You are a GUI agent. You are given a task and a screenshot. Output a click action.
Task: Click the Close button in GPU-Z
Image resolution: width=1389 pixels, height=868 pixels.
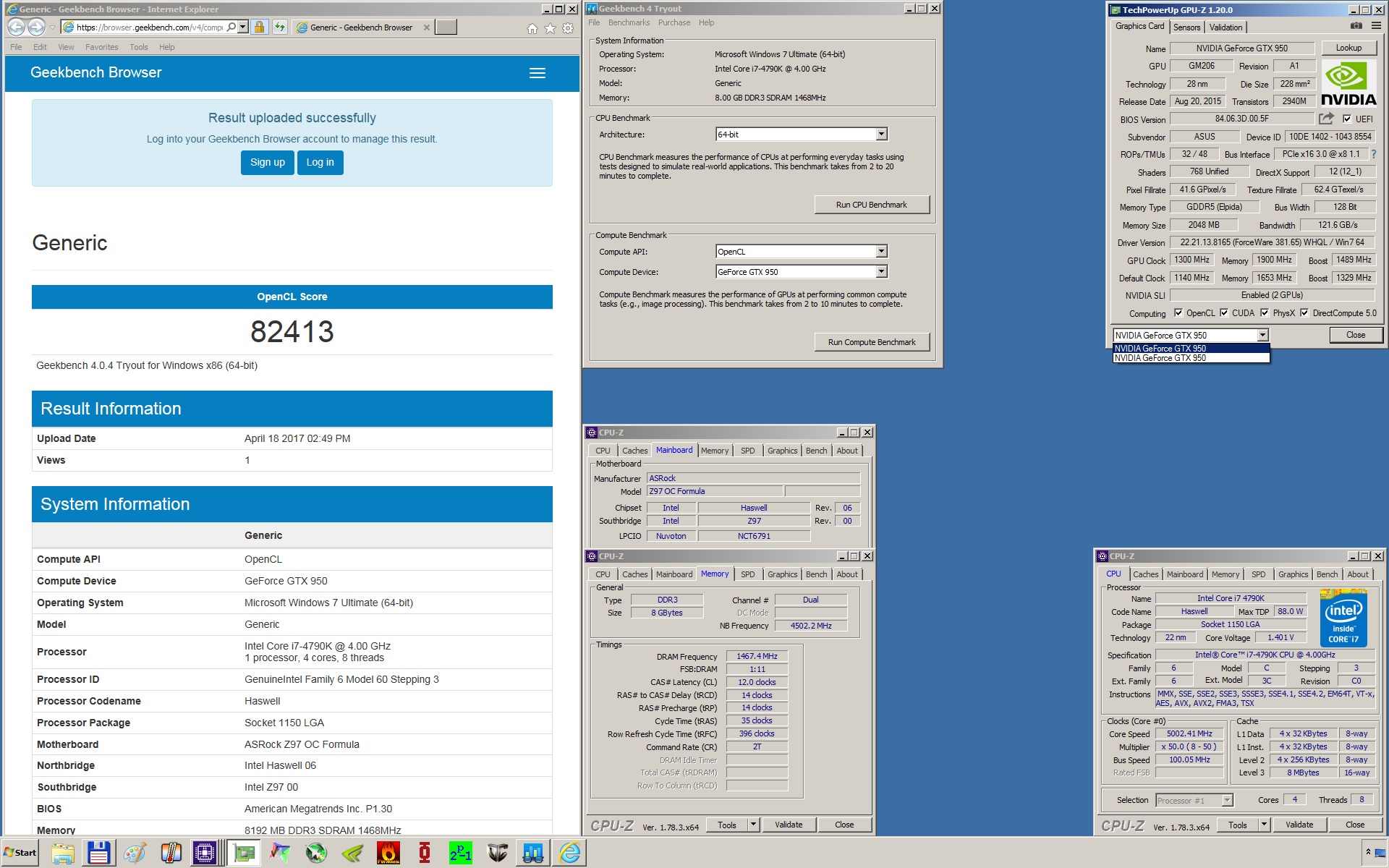1356,335
